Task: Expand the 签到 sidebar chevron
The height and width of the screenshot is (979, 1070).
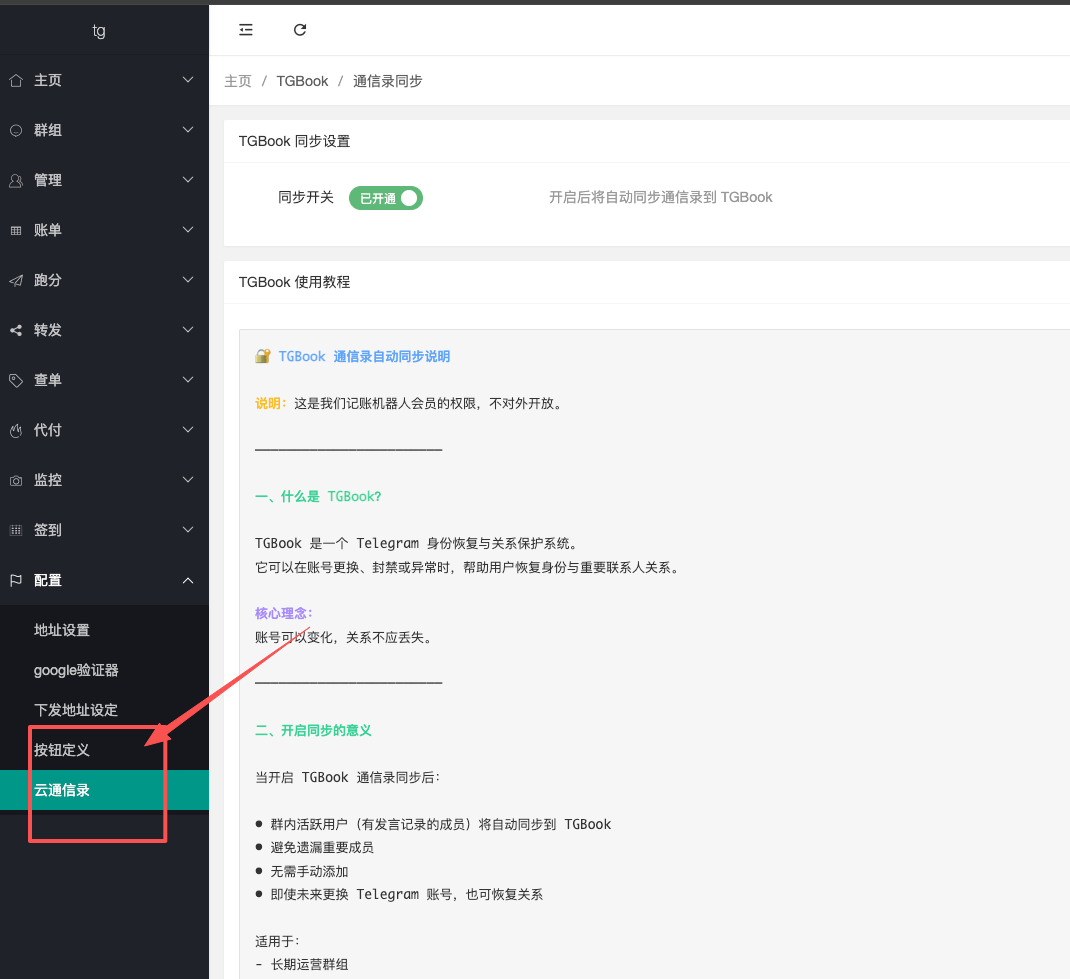Action: [188, 530]
